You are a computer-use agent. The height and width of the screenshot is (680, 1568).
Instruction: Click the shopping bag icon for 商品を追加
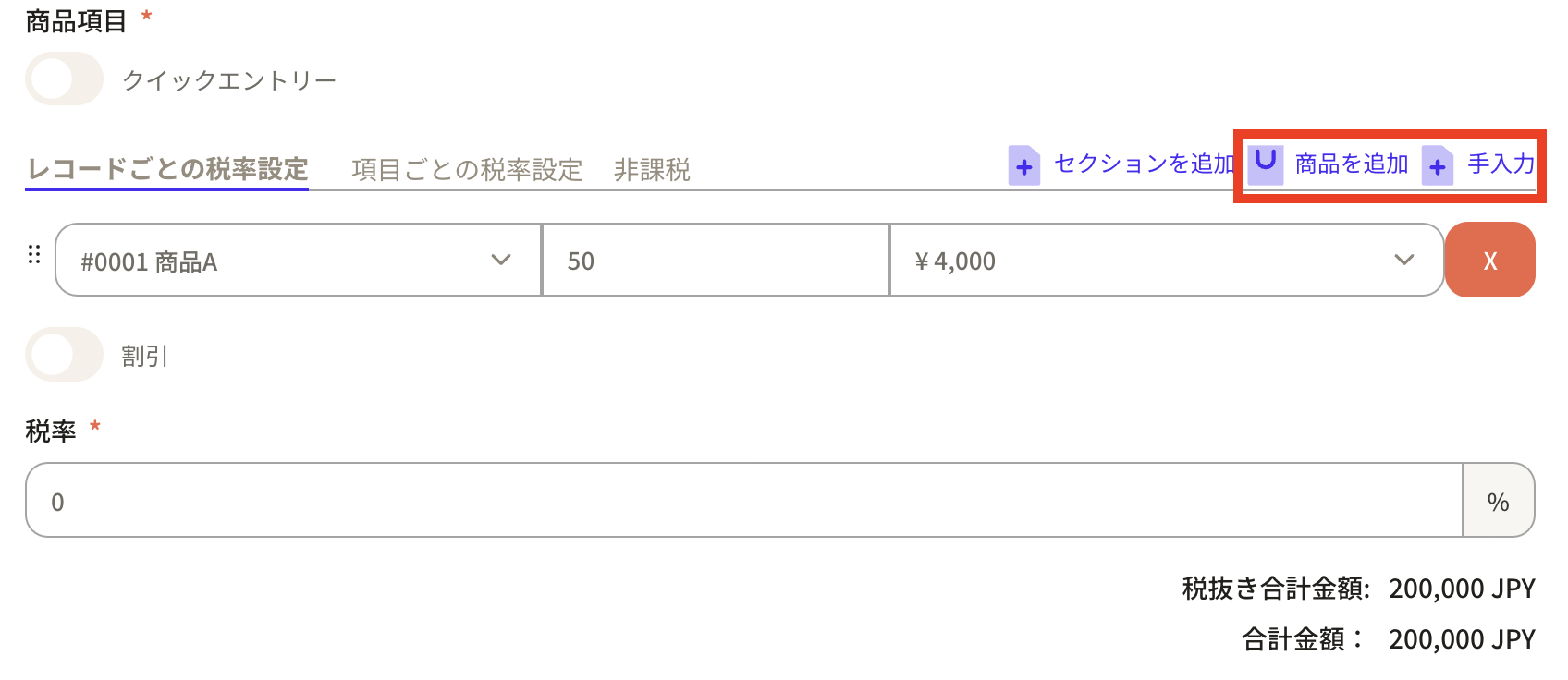pos(1265,164)
